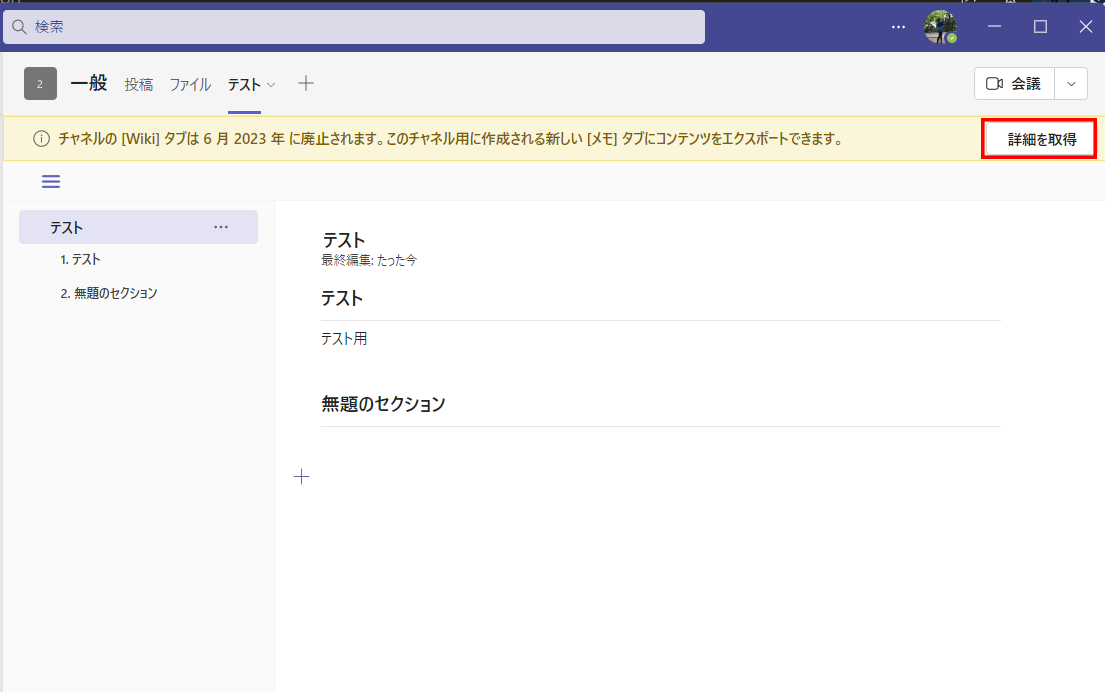Viewport: 1105px width, 692px height.
Task: Open the settings and more ellipsis in title bar
Action: pyautogui.click(x=898, y=27)
